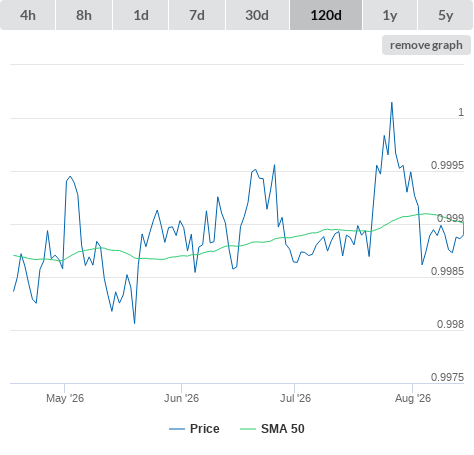Click the Aug '26 axis tick label
Image resolution: width=474 pixels, height=455 pixels.
413,398
